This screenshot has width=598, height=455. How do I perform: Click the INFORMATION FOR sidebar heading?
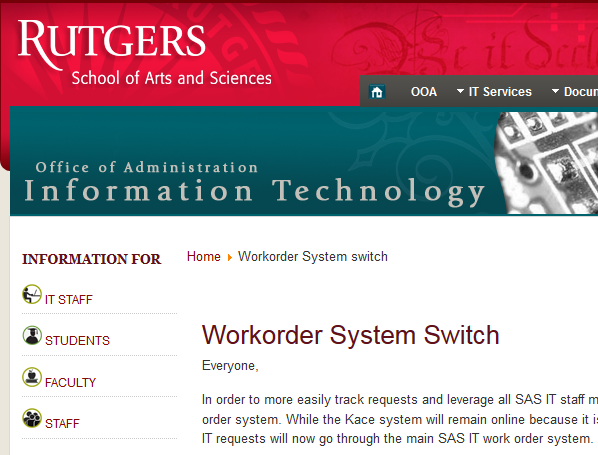pos(92,259)
